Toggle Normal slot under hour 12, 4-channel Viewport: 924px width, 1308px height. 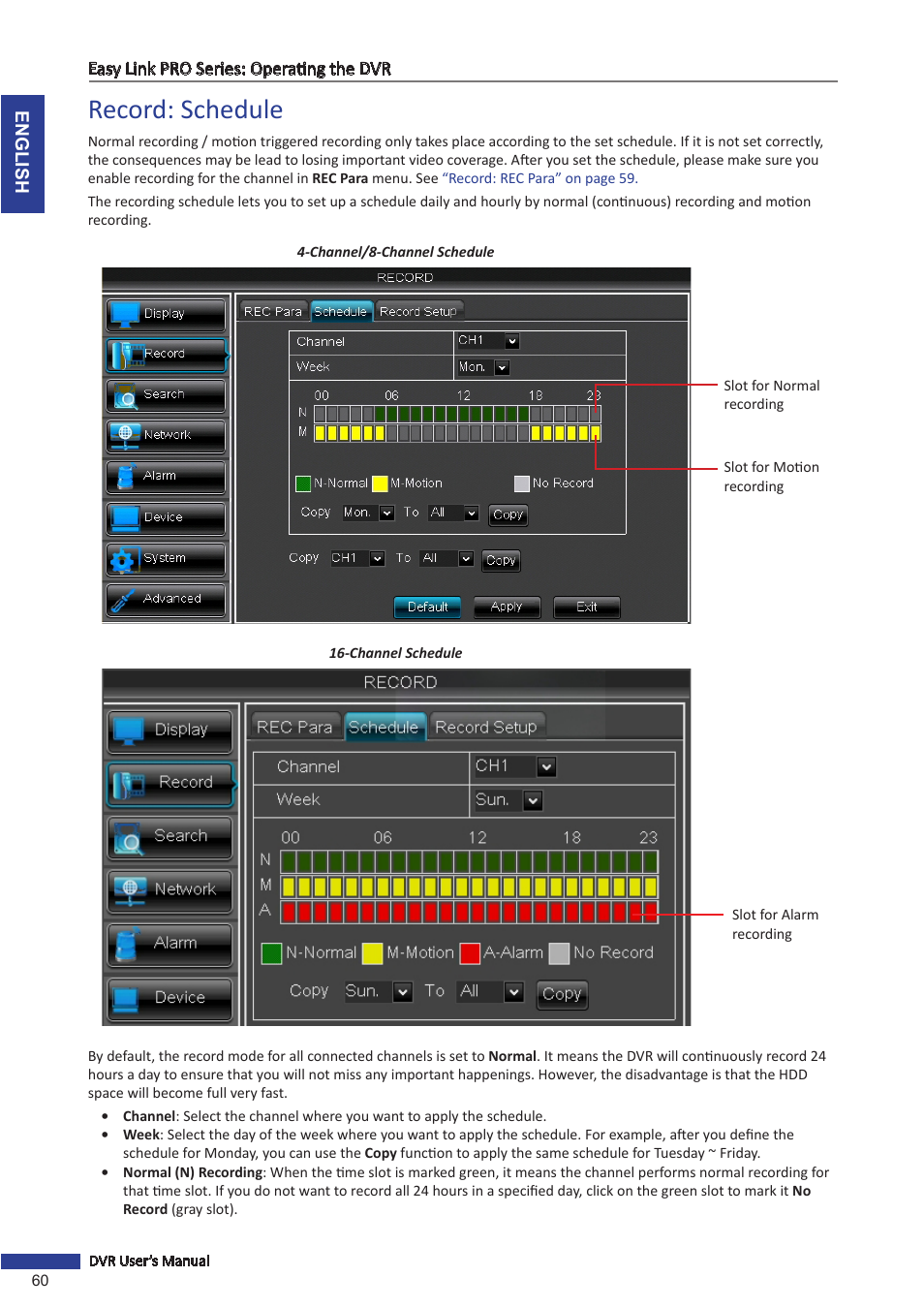pos(463,415)
